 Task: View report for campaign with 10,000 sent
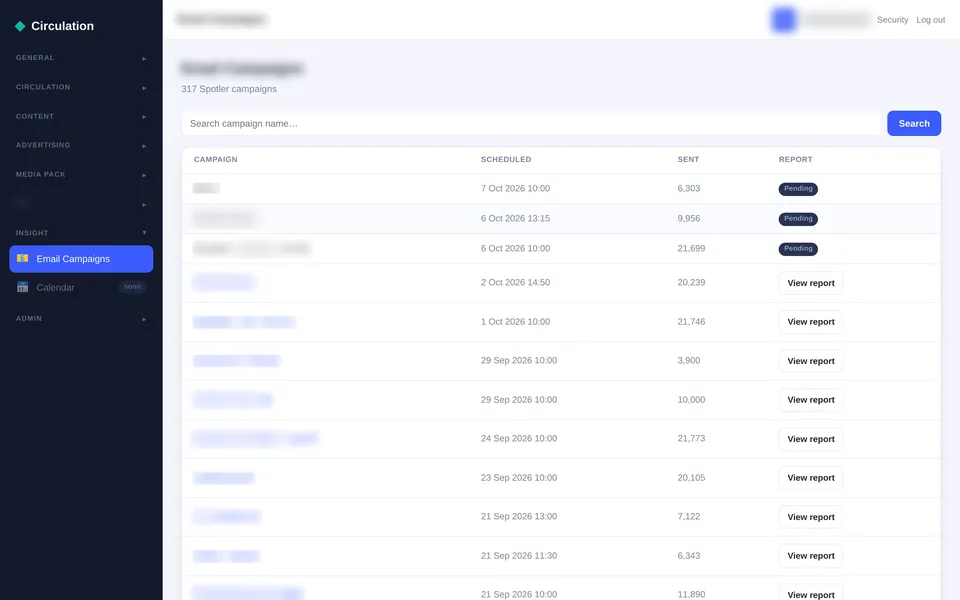coord(811,399)
